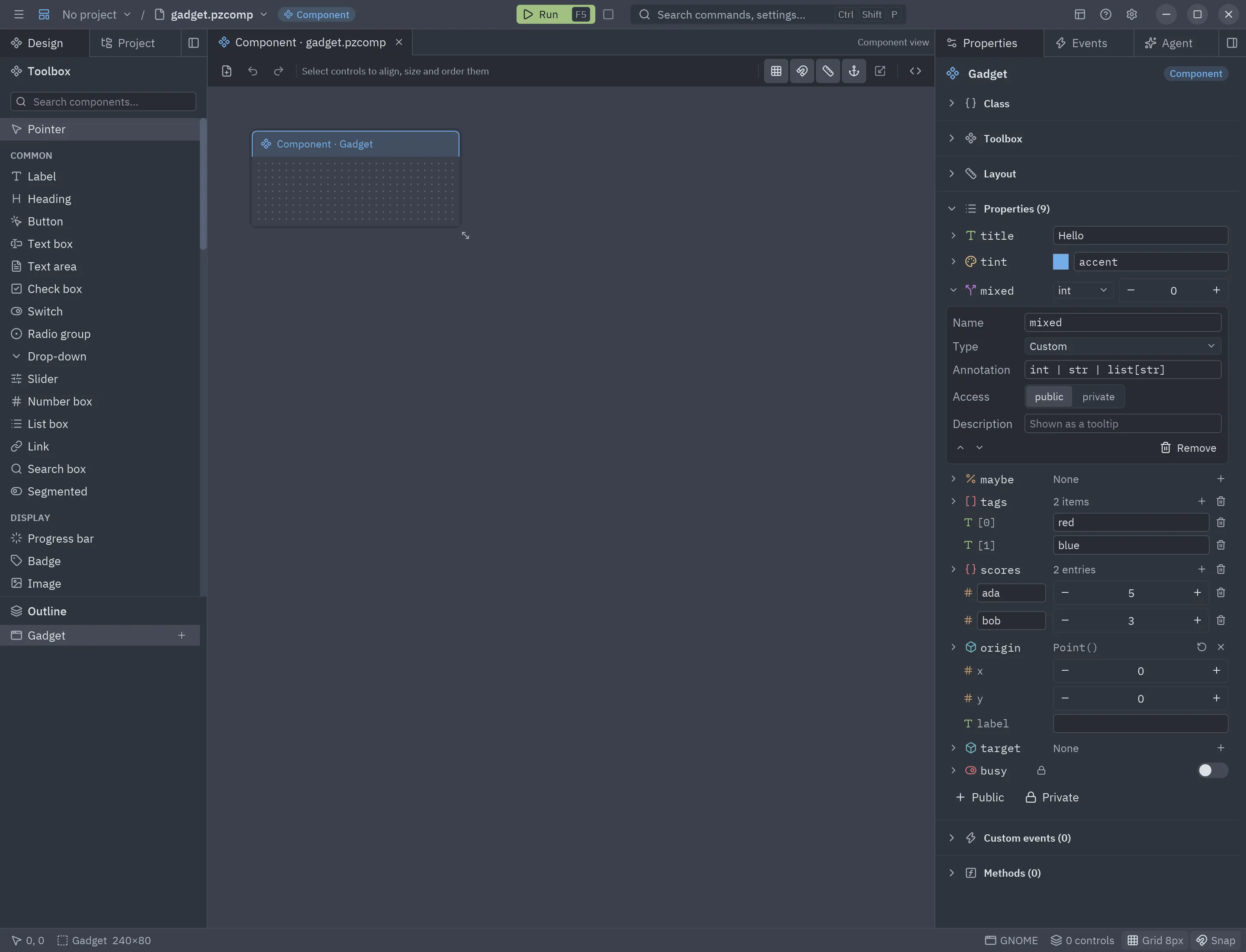Reset origin with the circular arrow icon
1246x952 pixels.
pos(1201,647)
